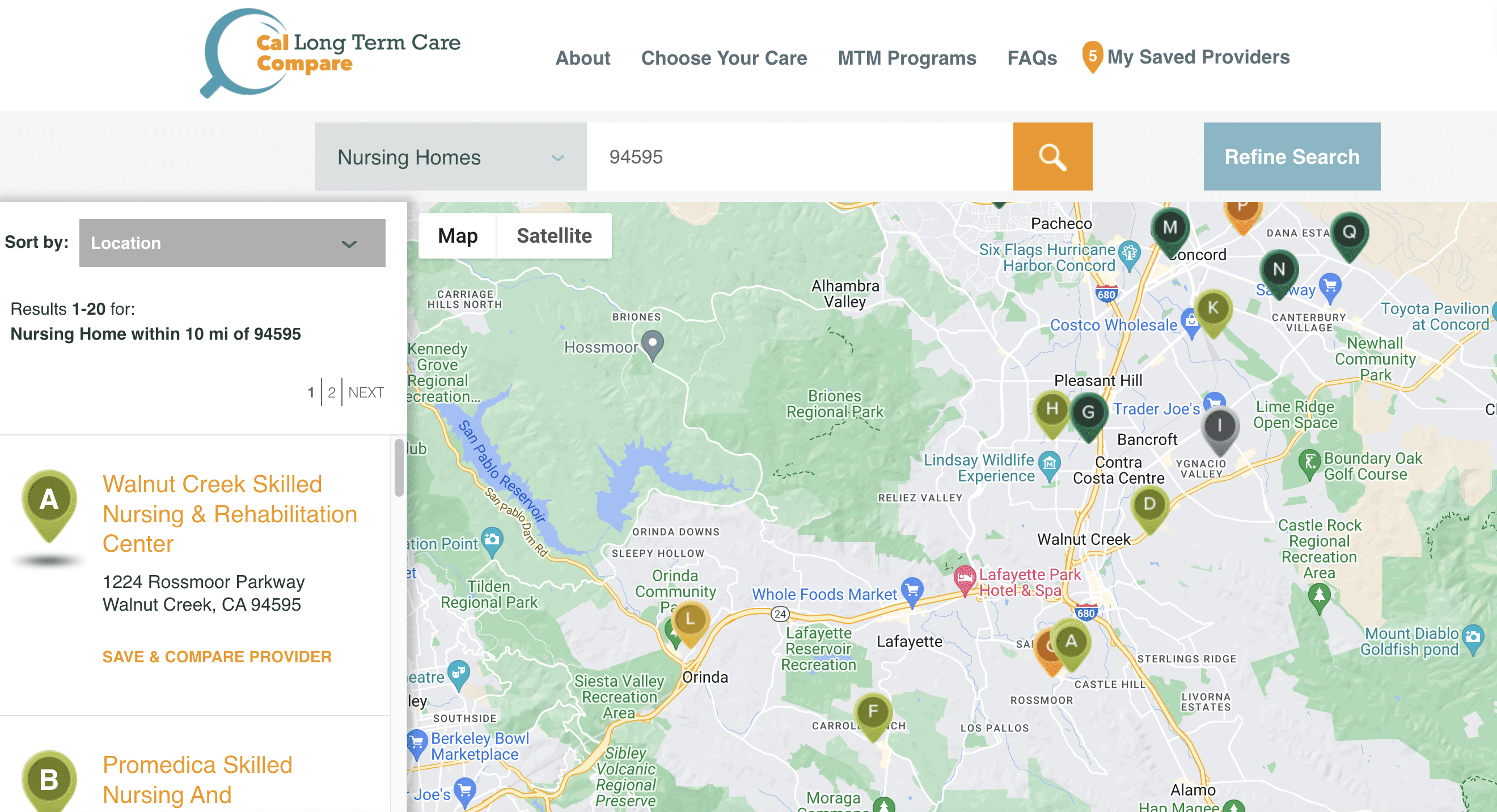Image resolution: width=1497 pixels, height=812 pixels.
Task: Click the orange magnifier search button
Action: pyautogui.click(x=1052, y=157)
